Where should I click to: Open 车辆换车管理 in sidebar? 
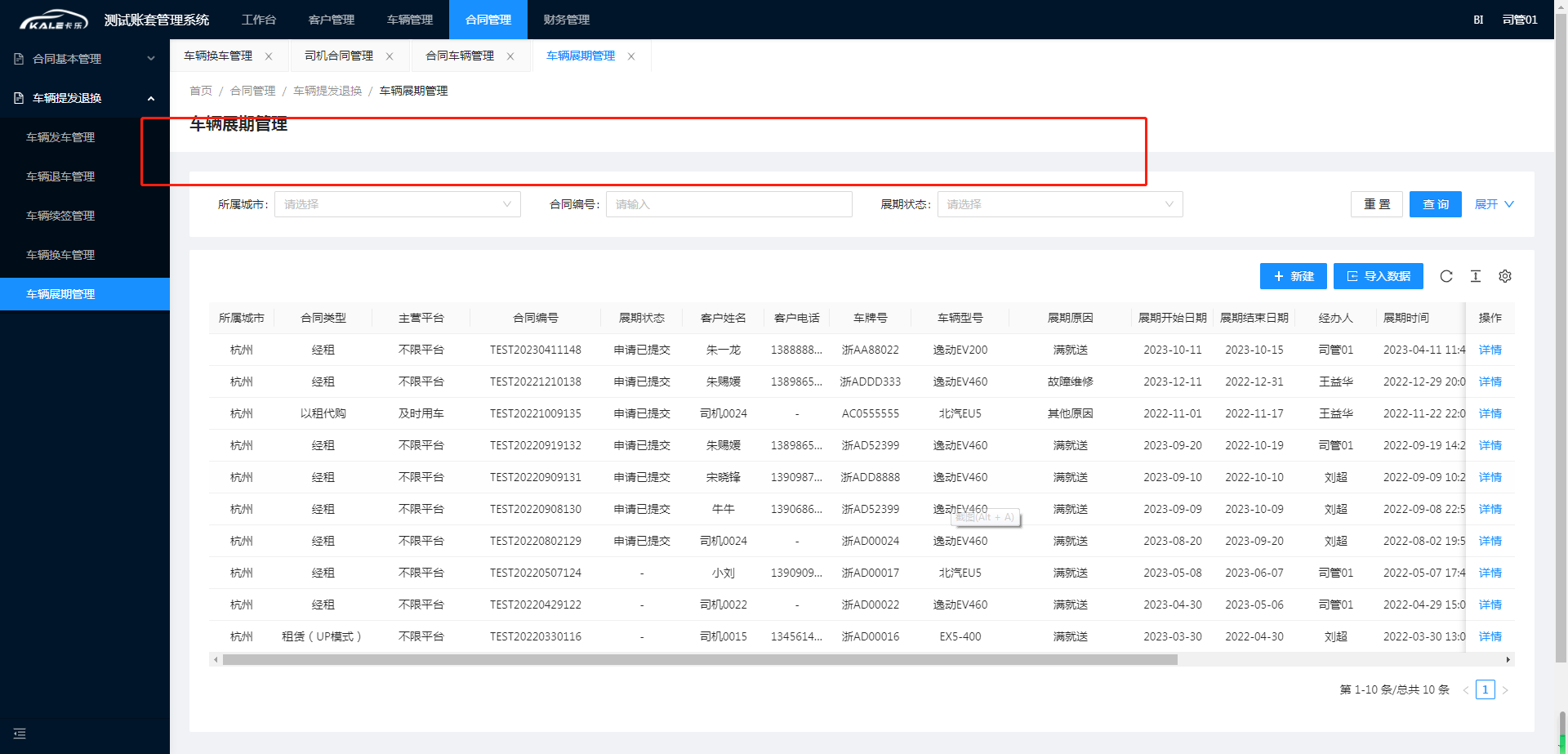tap(85, 255)
